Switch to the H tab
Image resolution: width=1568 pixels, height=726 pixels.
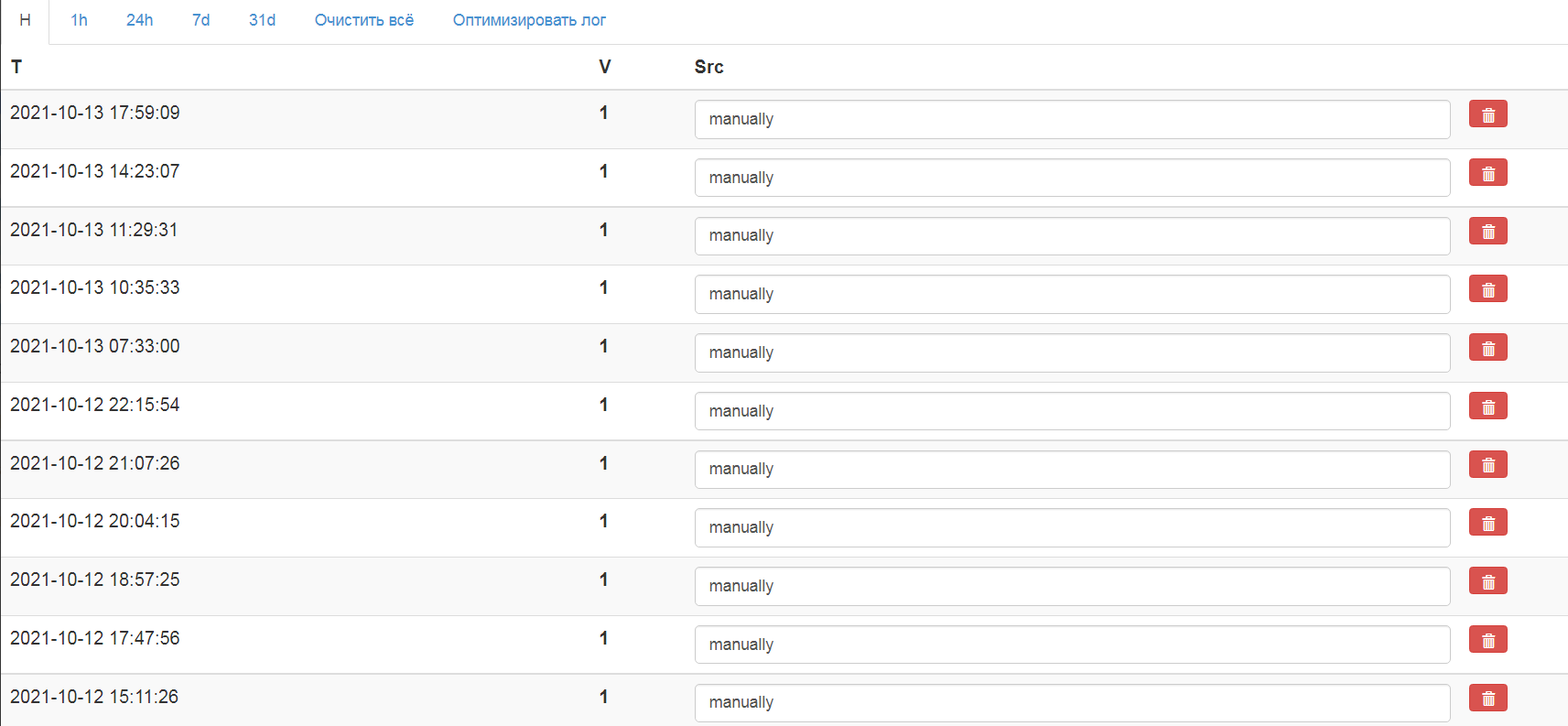(x=25, y=20)
